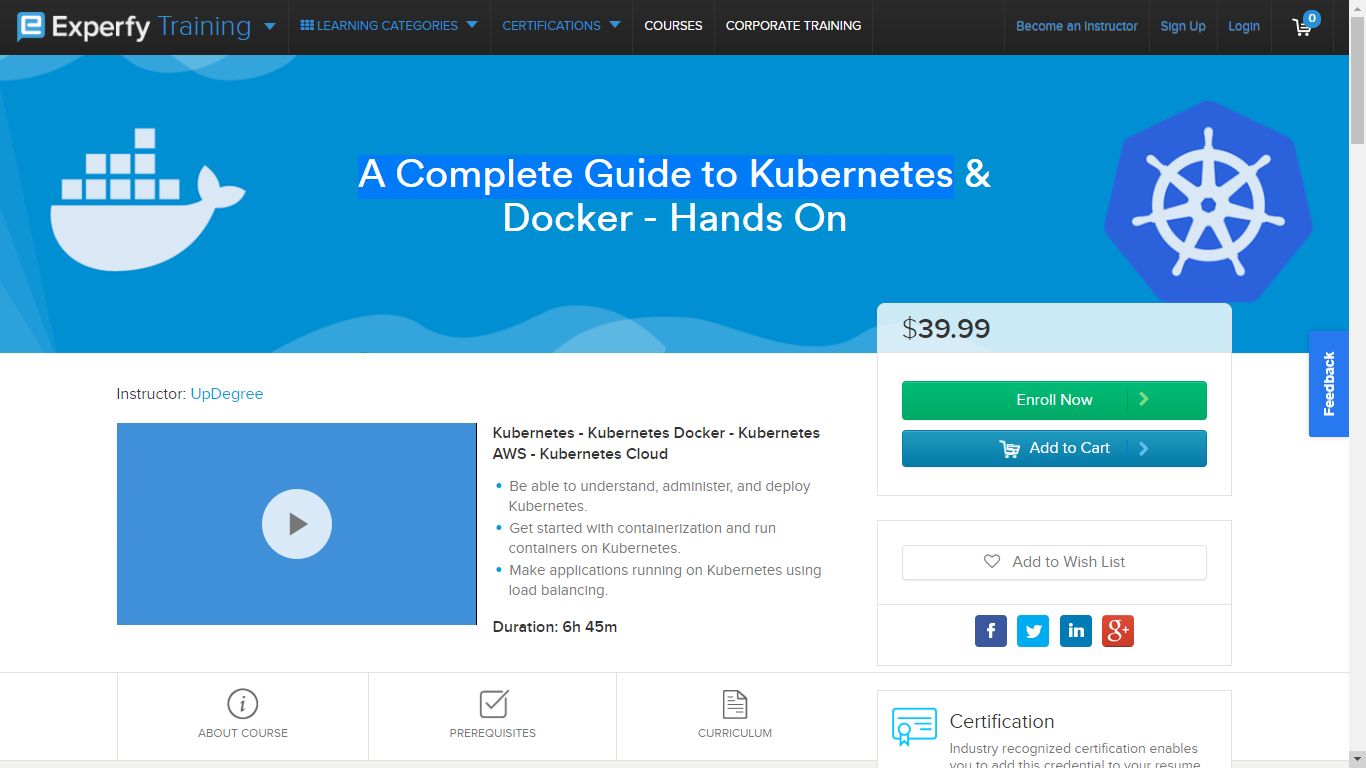The width and height of the screenshot is (1366, 768).
Task: Click the Duration: 6h 45m text
Action: click(555, 627)
